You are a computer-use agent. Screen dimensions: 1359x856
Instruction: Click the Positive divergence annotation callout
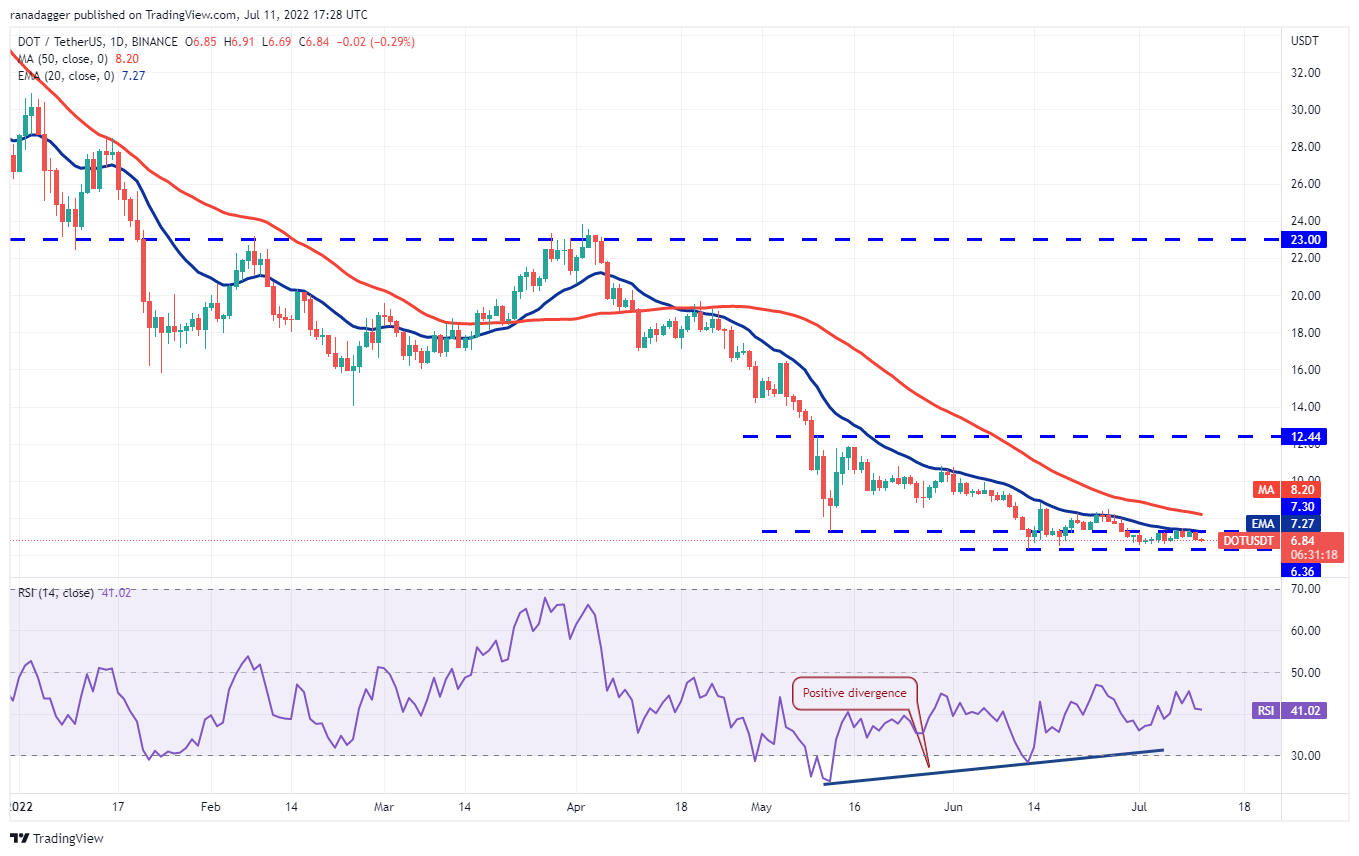(x=853, y=692)
